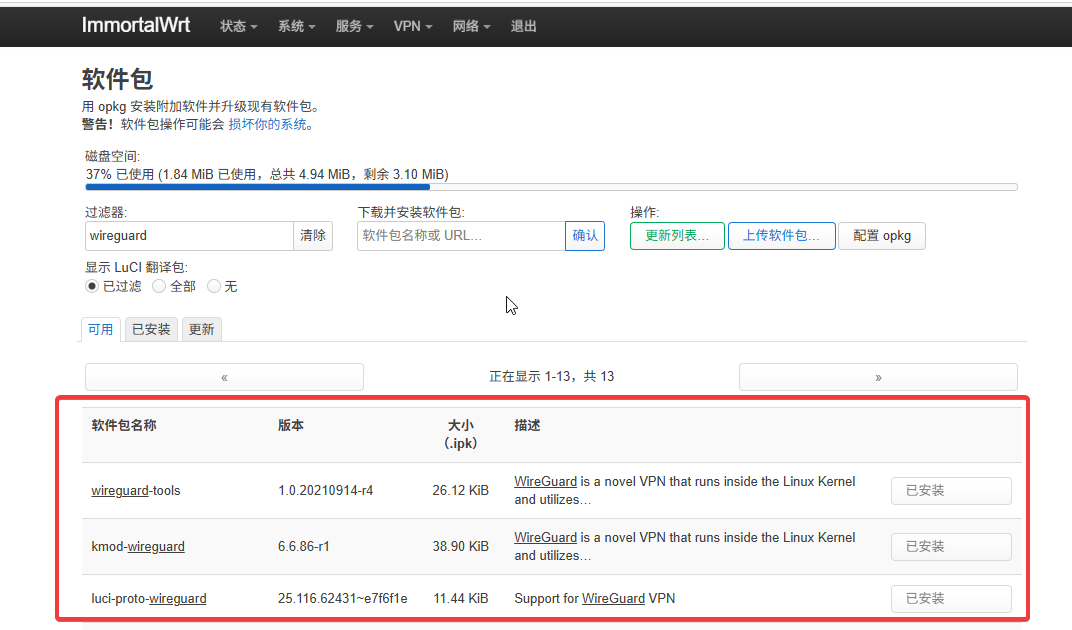Screen dimensions: 1072x630
Task: Select the 已过滤 radio button
Action: click(92, 286)
